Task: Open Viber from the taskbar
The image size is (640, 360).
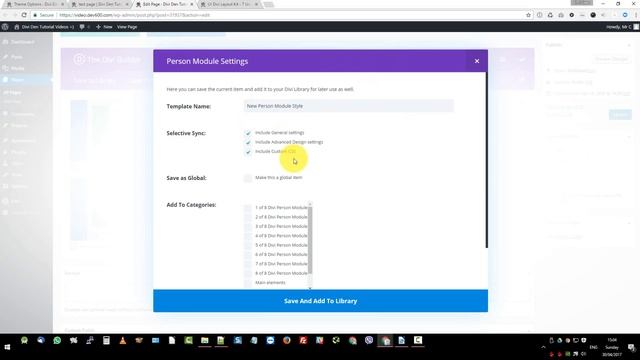Action: pos(369,340)
